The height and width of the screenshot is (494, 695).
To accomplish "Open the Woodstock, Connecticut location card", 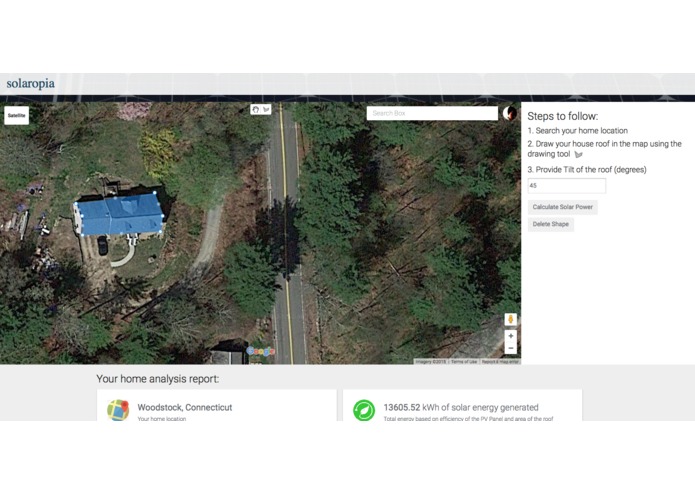I will tap(217, 405).
